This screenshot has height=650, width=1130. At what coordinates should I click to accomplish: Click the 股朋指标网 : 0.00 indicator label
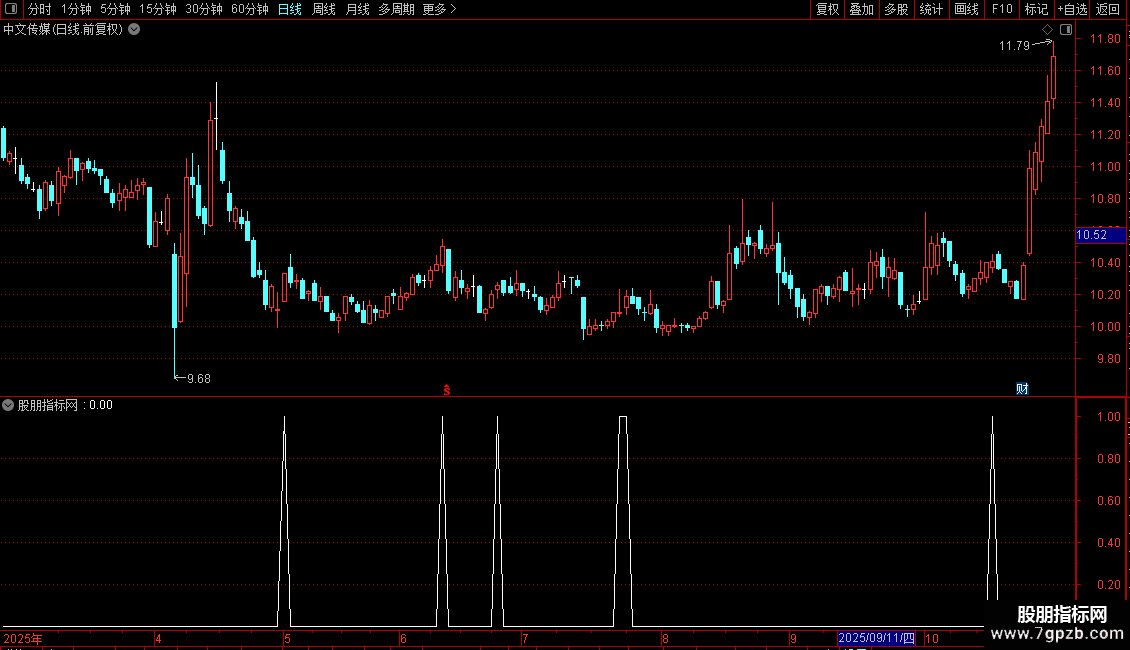point(65,405)
